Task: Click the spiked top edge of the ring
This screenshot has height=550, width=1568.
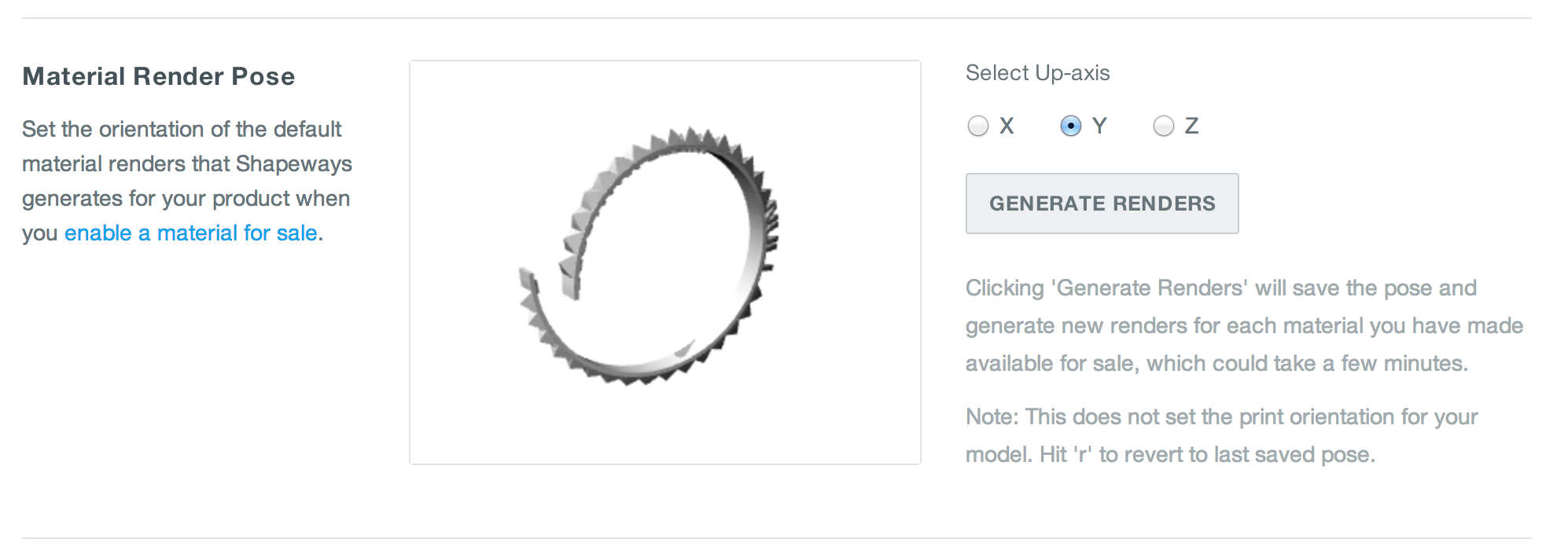Action: (692, 140)
